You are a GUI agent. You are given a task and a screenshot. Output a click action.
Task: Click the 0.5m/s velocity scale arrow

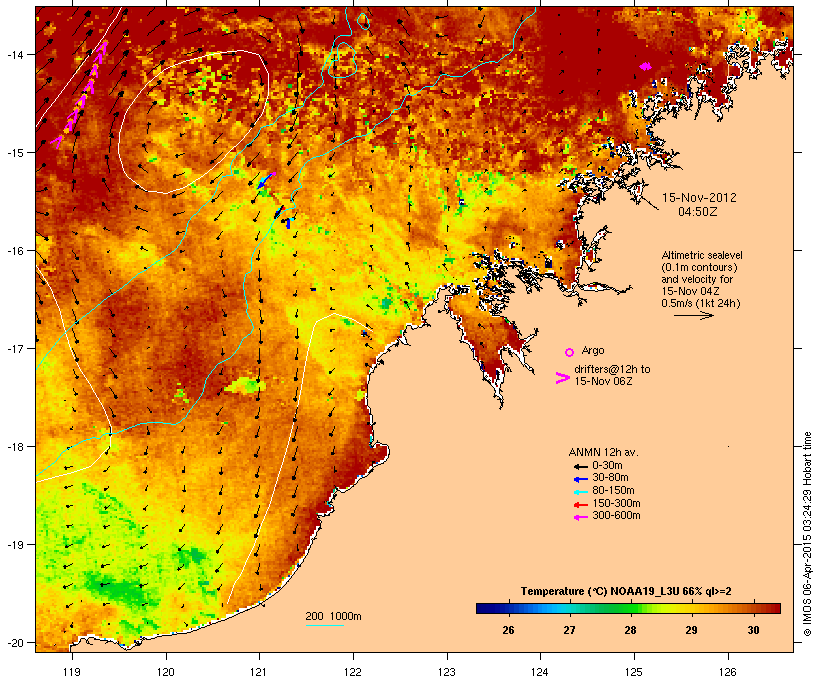click(x=693, y=315)
